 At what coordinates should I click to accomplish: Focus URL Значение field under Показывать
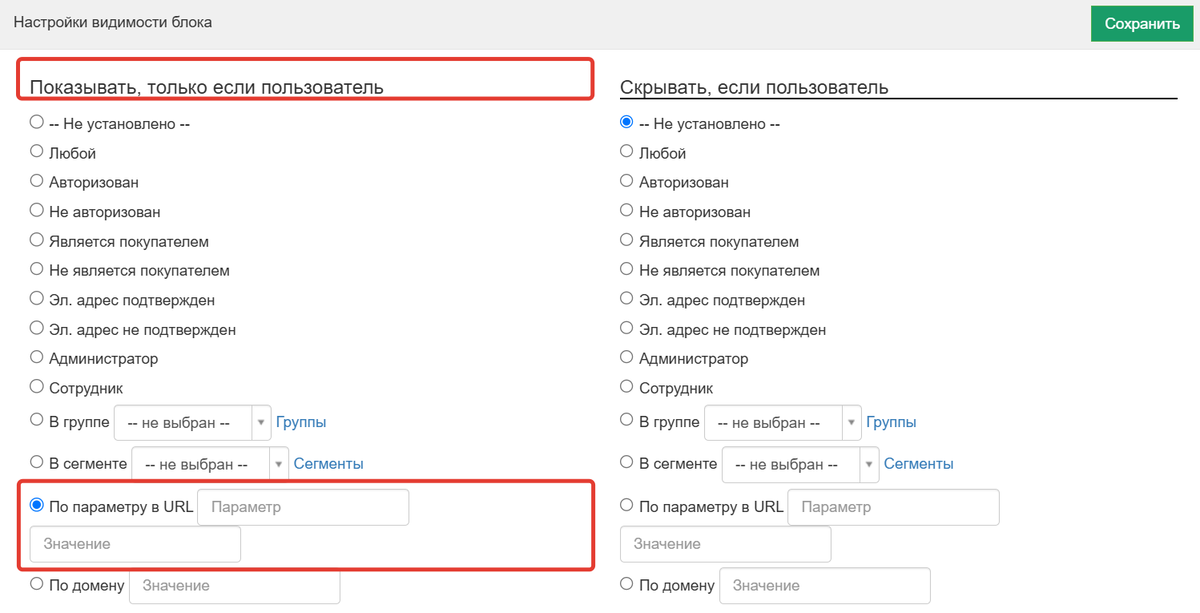point(136,544)
